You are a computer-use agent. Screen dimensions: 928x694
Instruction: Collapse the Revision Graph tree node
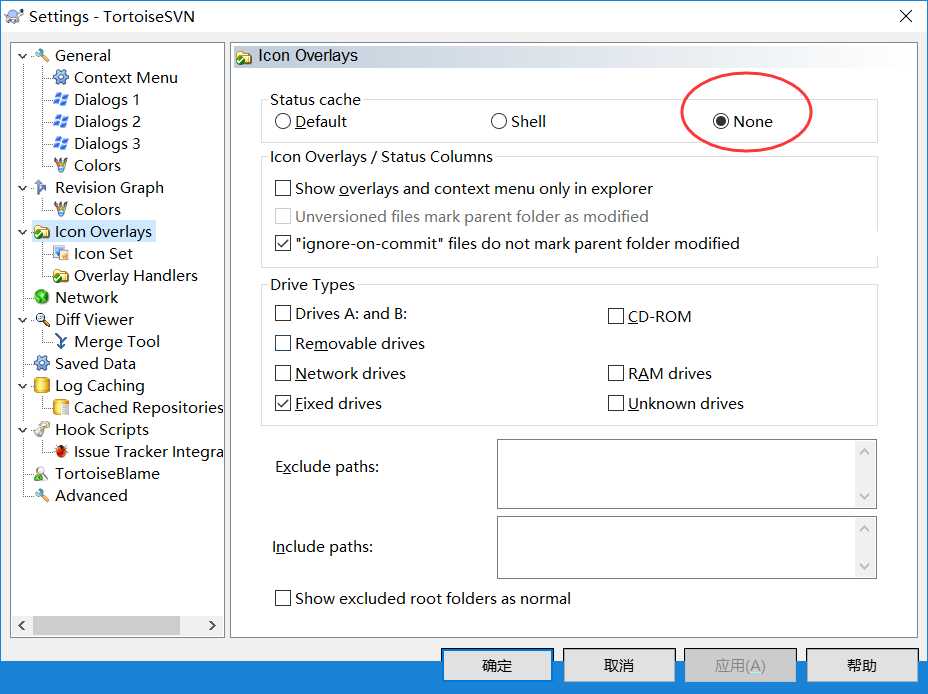(22, 188)
